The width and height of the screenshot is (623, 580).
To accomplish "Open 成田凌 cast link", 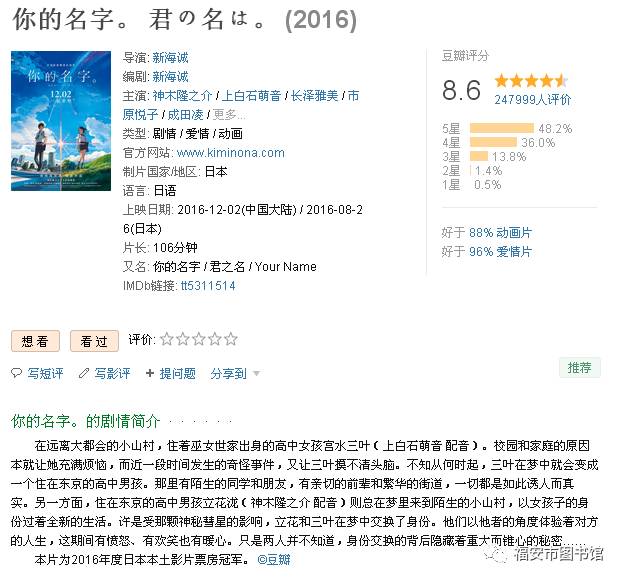I will (x=186, y=115).
